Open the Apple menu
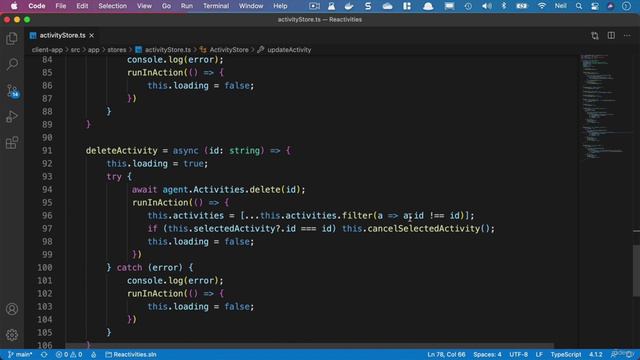The height and width of the screenshot is (360, 640). coord(14,6)
